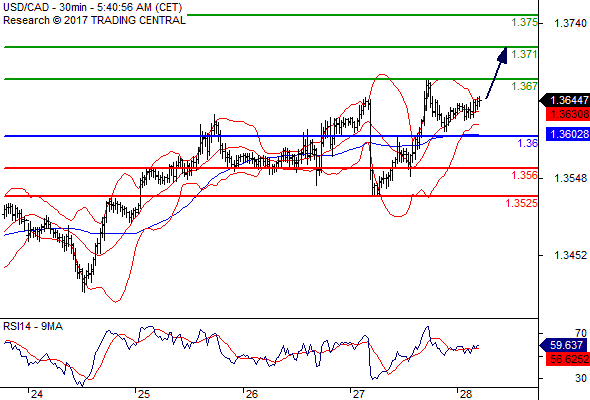Click the red 1.3525 support label
Screen dimensions: 590x400
[521, 203]
